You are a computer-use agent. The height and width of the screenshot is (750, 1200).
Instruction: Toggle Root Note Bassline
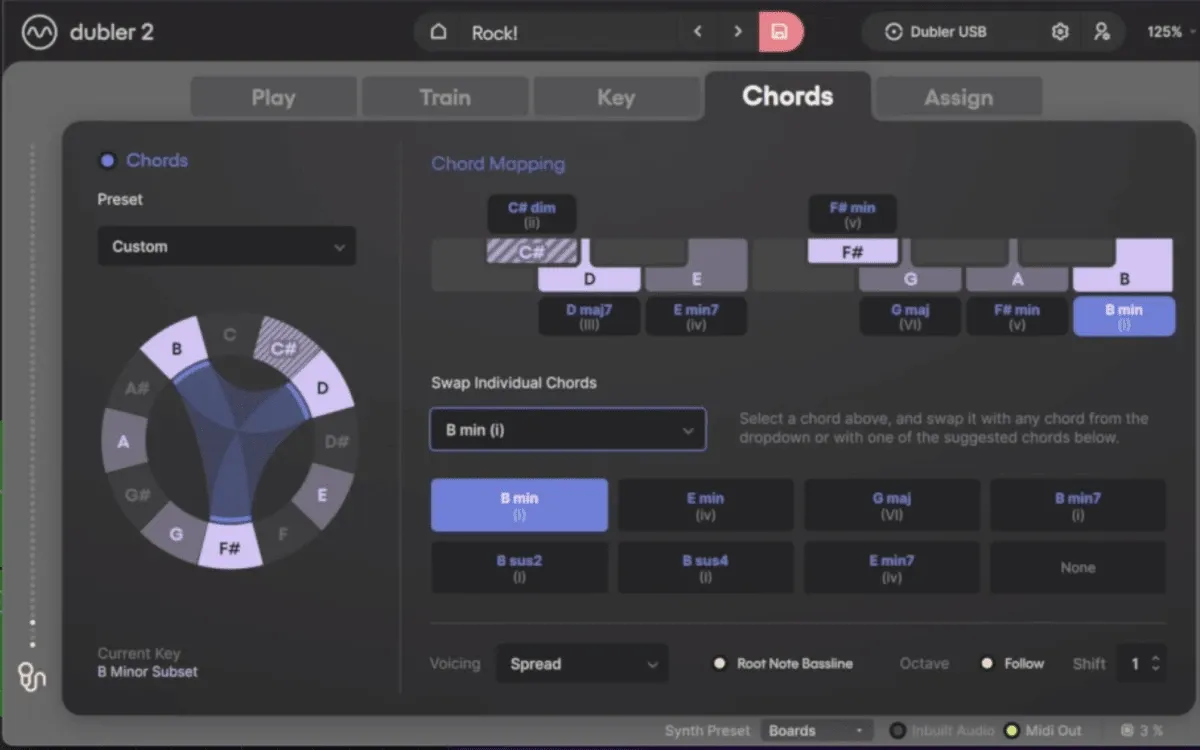point(718,664)
